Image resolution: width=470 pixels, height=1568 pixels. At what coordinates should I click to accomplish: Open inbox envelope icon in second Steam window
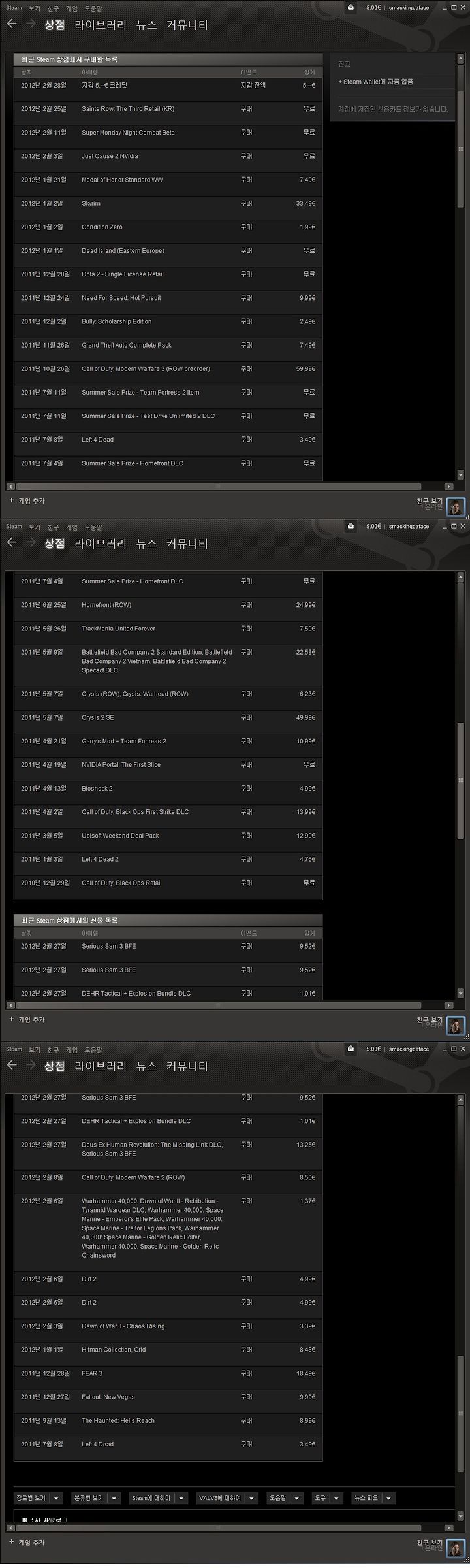pos(351,526)
